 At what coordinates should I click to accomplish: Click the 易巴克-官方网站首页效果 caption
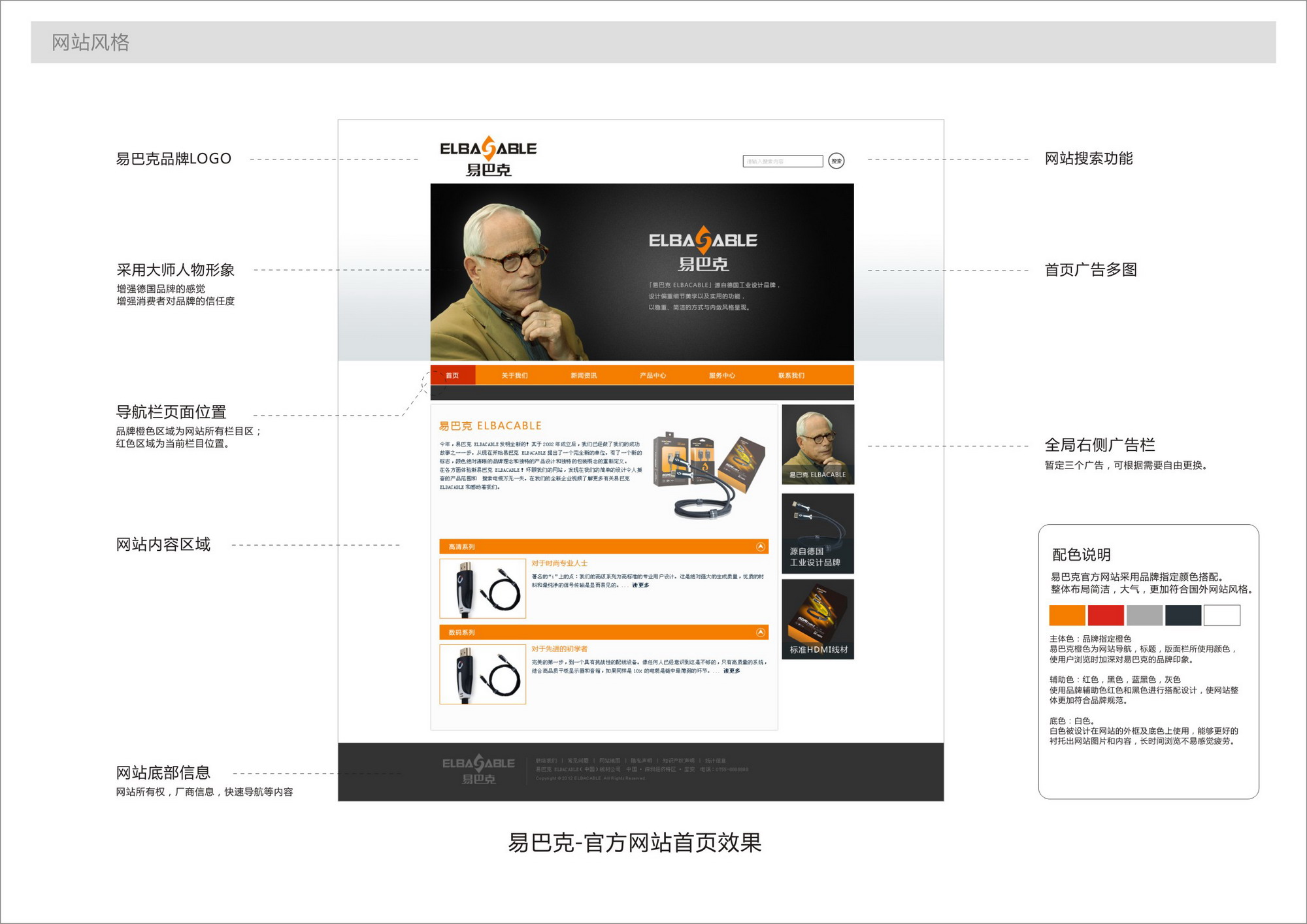[x=635, y=842]
